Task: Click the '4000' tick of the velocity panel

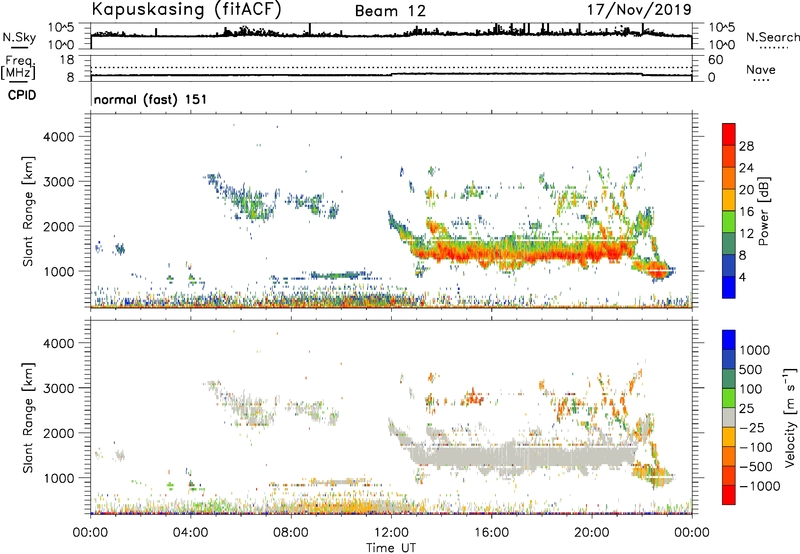Action: coord(59,343)
